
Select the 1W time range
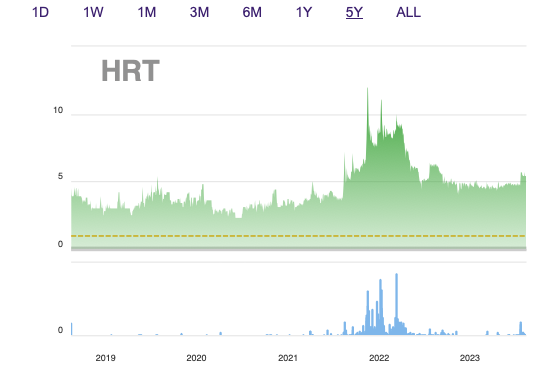[x=93, y=12]
